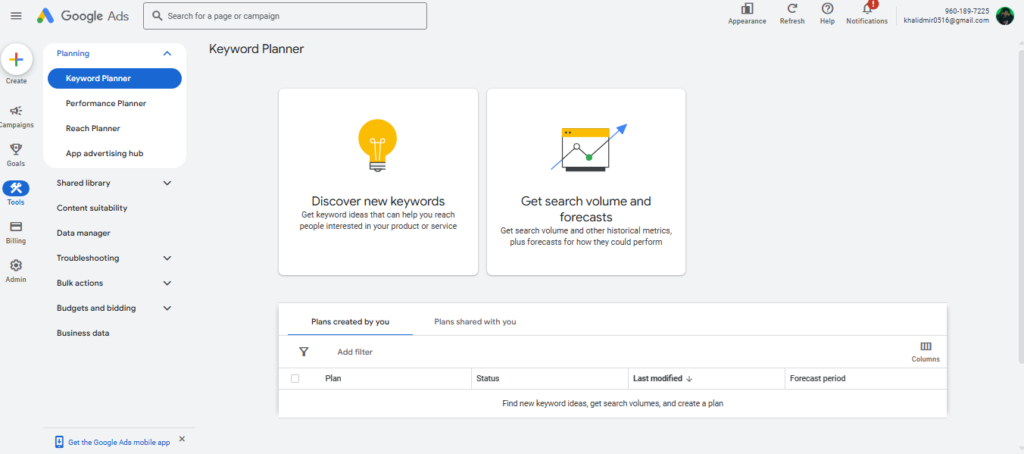The width and height of the screenshot is (1024, 454).
Task: Open the hamburger main menu
Action: (x=16, y=16)
